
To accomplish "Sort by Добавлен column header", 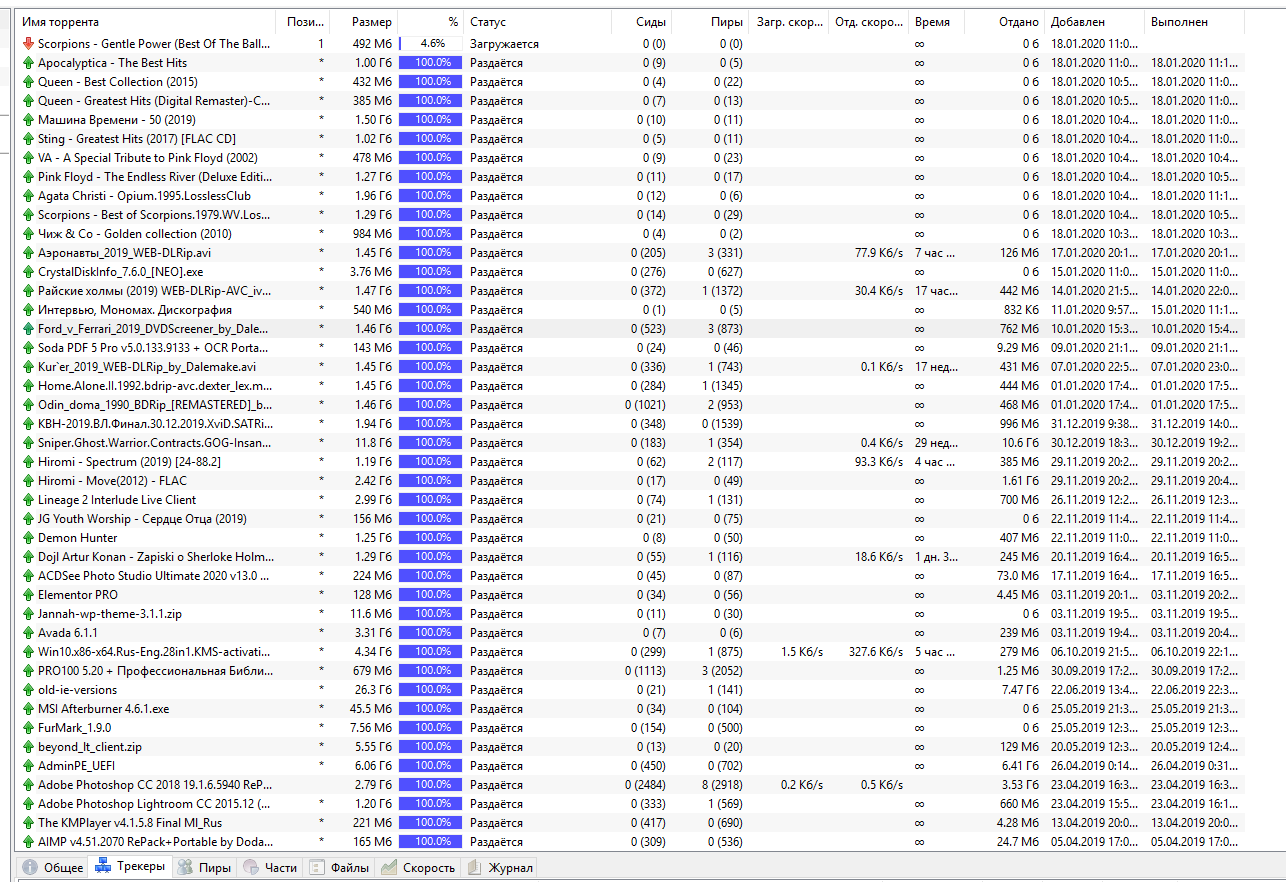I will [1094, 21].
